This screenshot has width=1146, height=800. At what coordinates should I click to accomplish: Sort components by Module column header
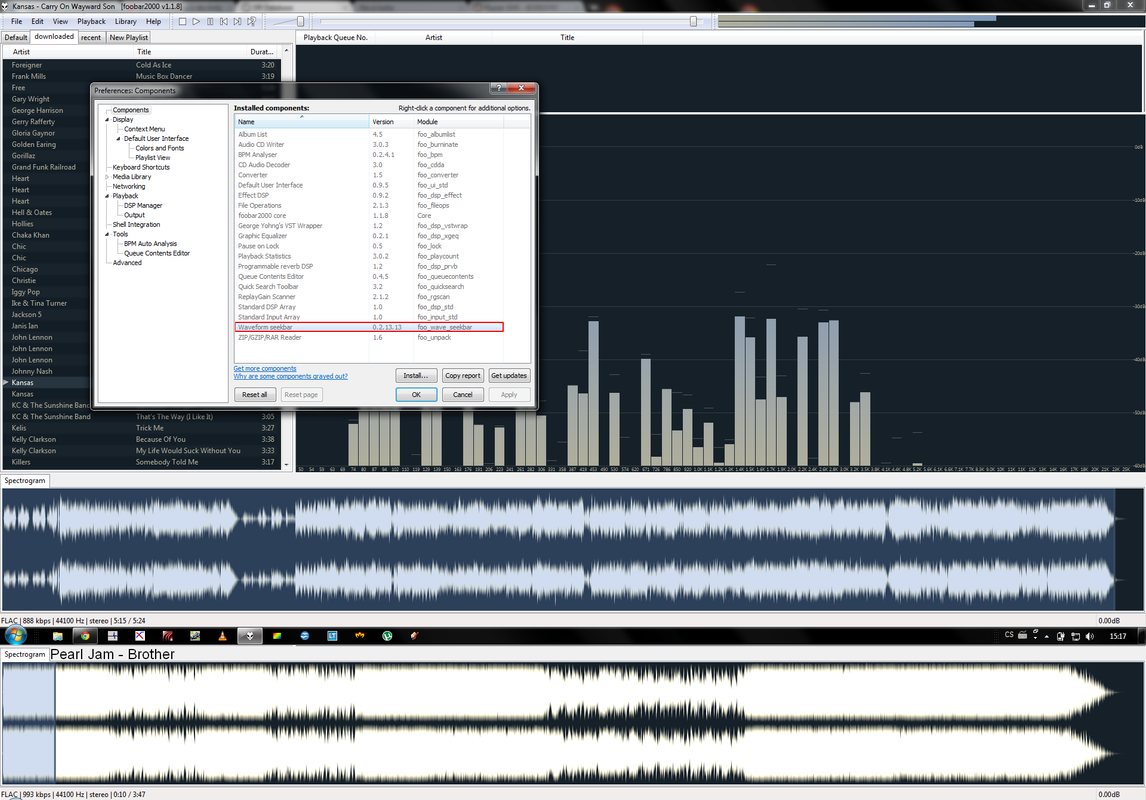(459, 122)
